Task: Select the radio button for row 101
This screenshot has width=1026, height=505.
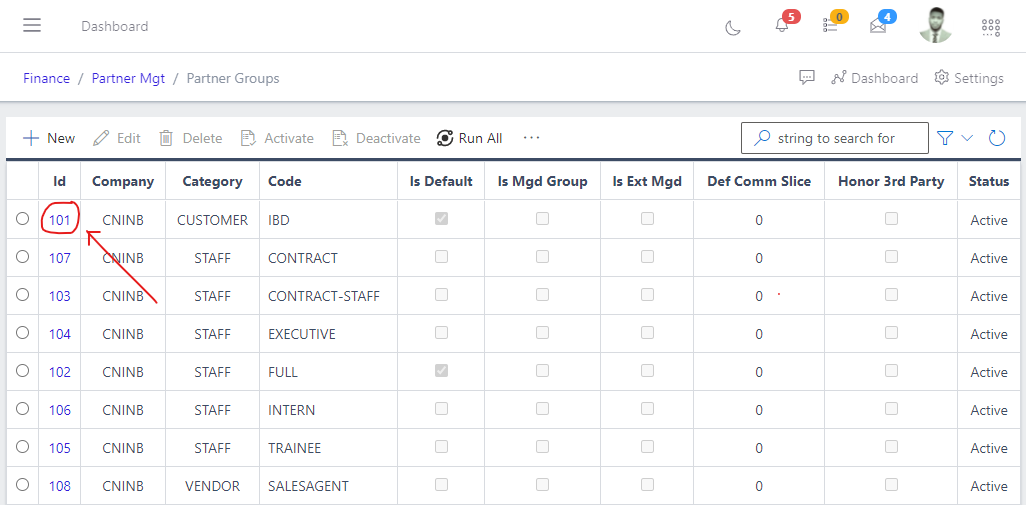Action: pyautogui.click(x=23, y=219)
